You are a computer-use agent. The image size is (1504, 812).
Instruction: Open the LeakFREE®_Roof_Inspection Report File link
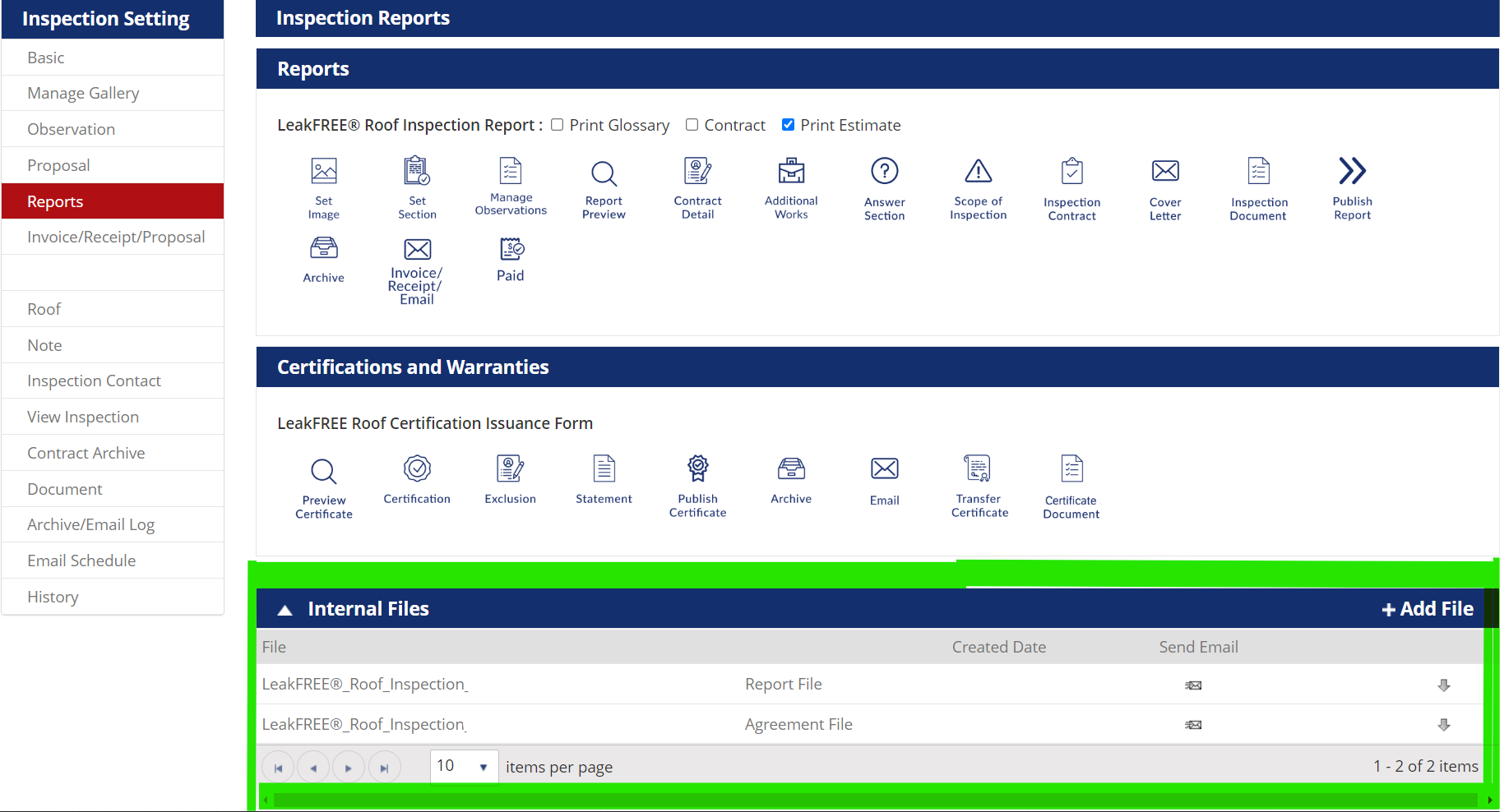click(364, 683)
